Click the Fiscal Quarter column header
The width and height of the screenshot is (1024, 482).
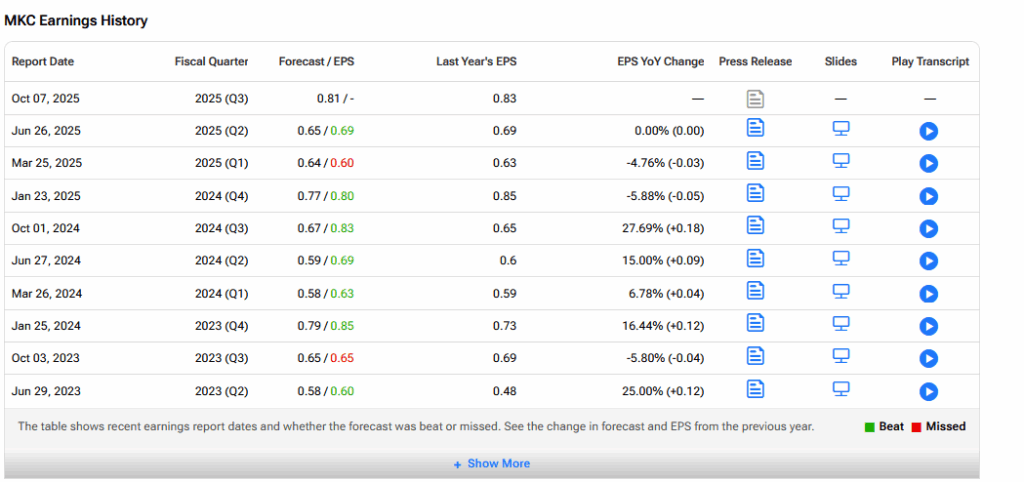[x=211, y=62]
